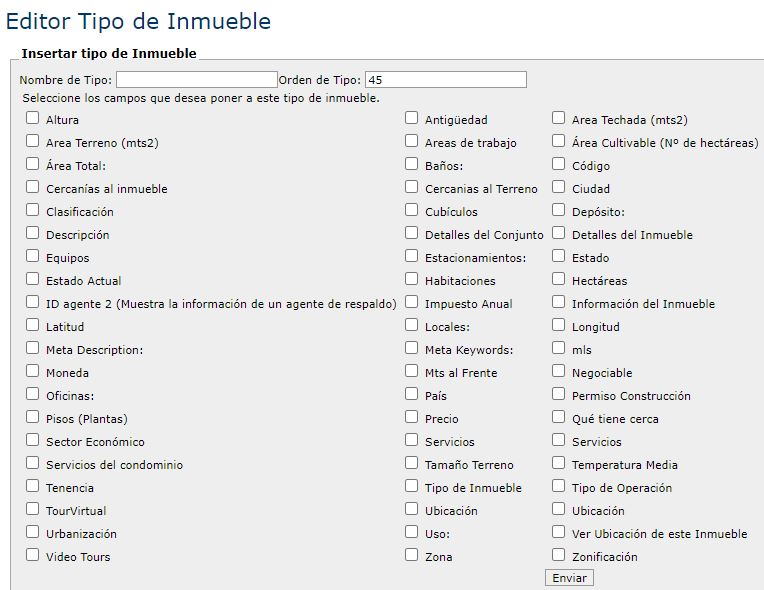Toggle the Longitud checkbox

pos(559,326)
